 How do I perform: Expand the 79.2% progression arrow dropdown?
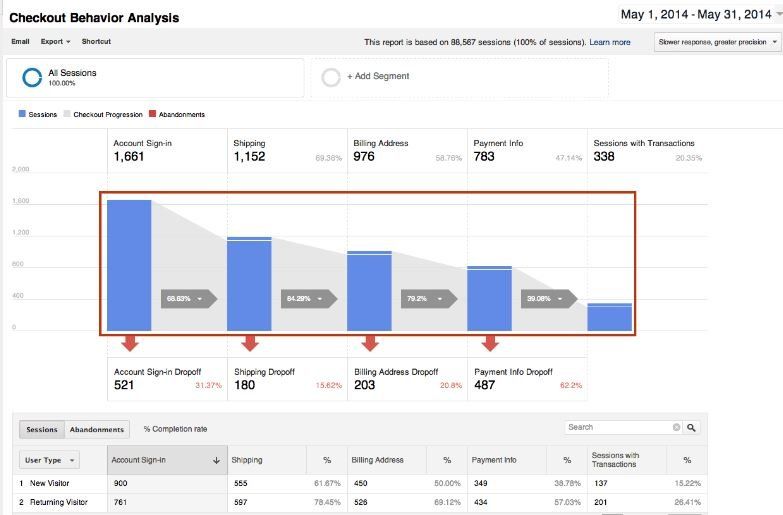click(x=428, y=299)
